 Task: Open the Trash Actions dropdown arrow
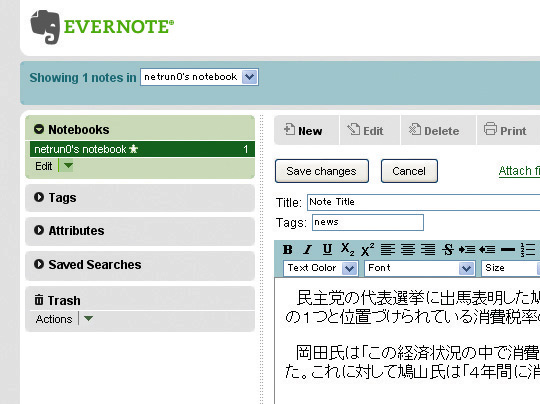tap(88, 319)
